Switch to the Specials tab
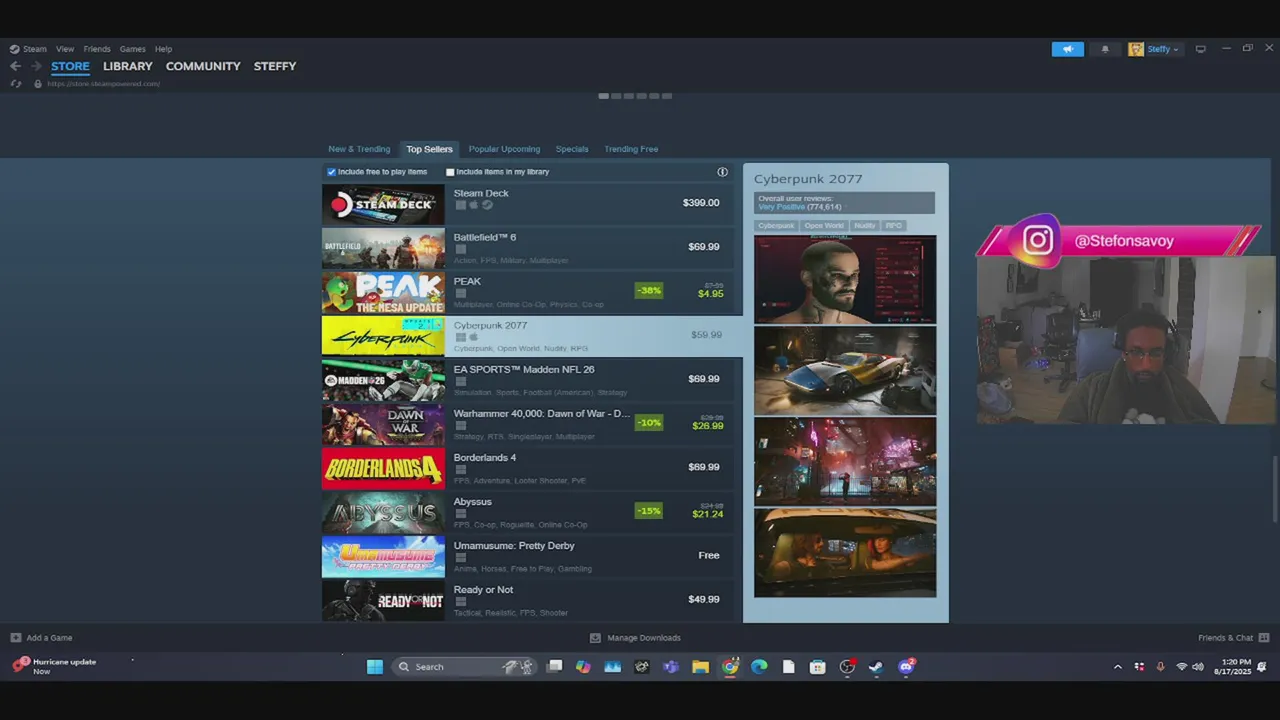The width and height of the screenshot is (1280, 720). pyautogui.click(x=572, y=149)
